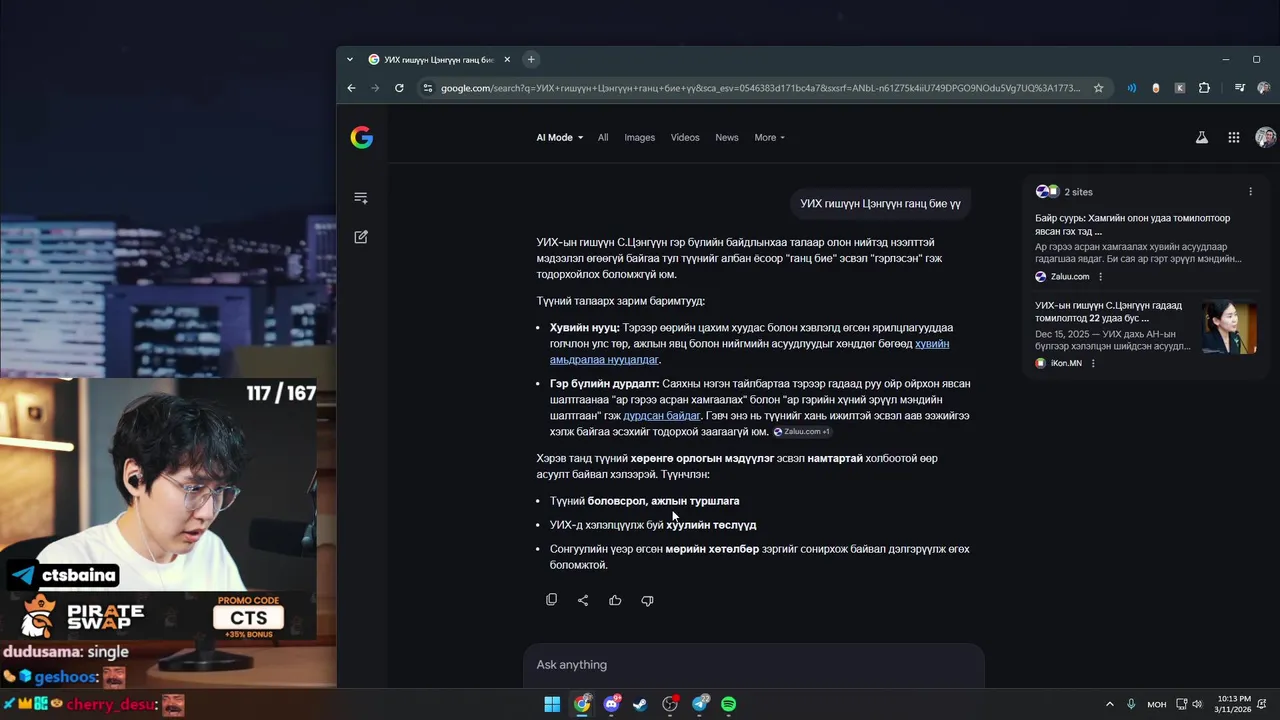The width and height of the screenshot is (1280, 720).
Task: Open the AI Mode history sidebar icon
Action: click(x=361, y=198)
